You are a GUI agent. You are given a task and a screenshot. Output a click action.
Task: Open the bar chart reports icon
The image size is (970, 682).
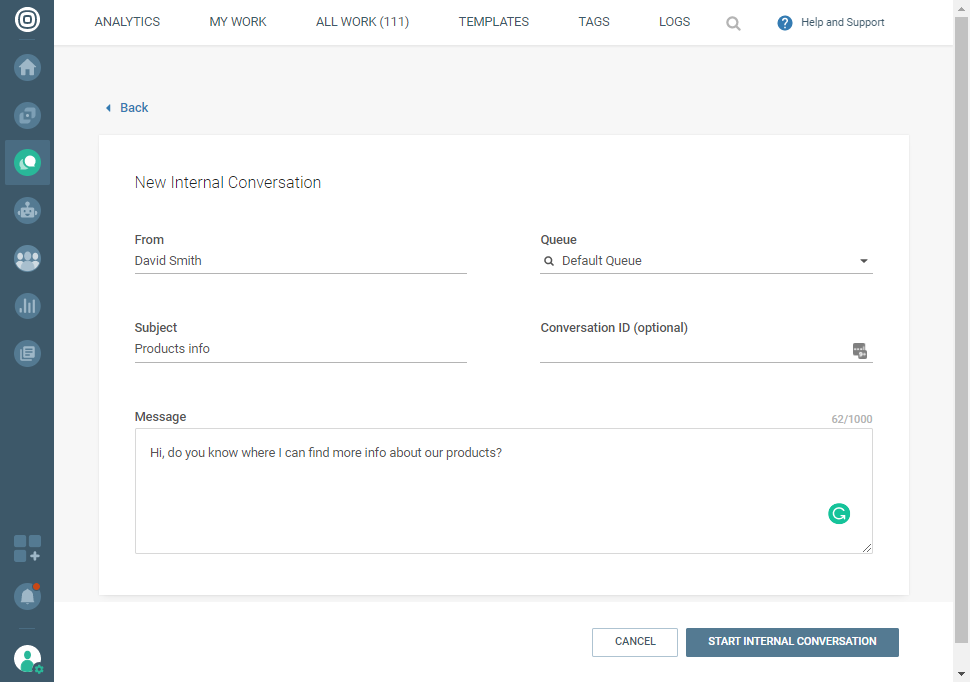(x=27, y=306)
